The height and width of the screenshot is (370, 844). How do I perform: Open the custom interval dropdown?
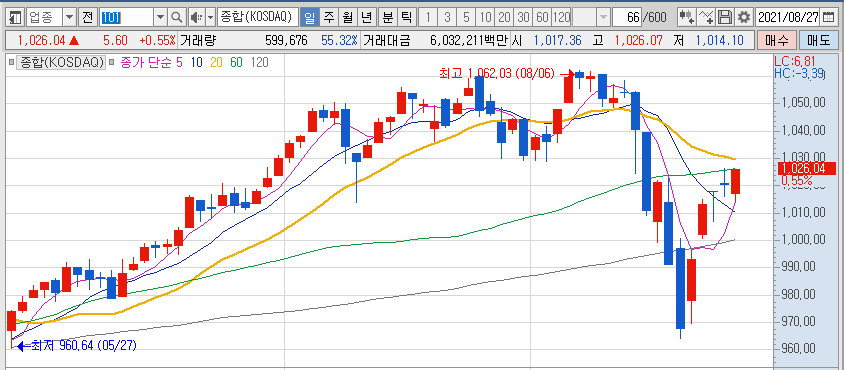[x=603, y=18]
